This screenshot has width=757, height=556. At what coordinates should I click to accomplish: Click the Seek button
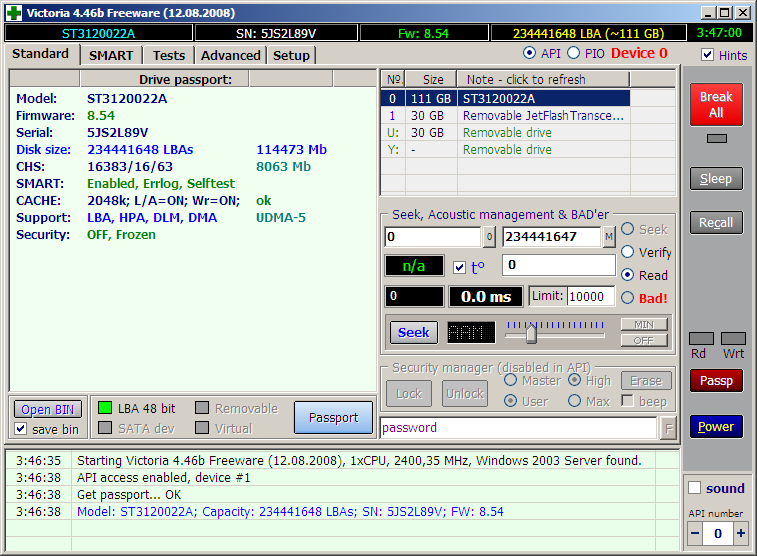coord(414,333)
